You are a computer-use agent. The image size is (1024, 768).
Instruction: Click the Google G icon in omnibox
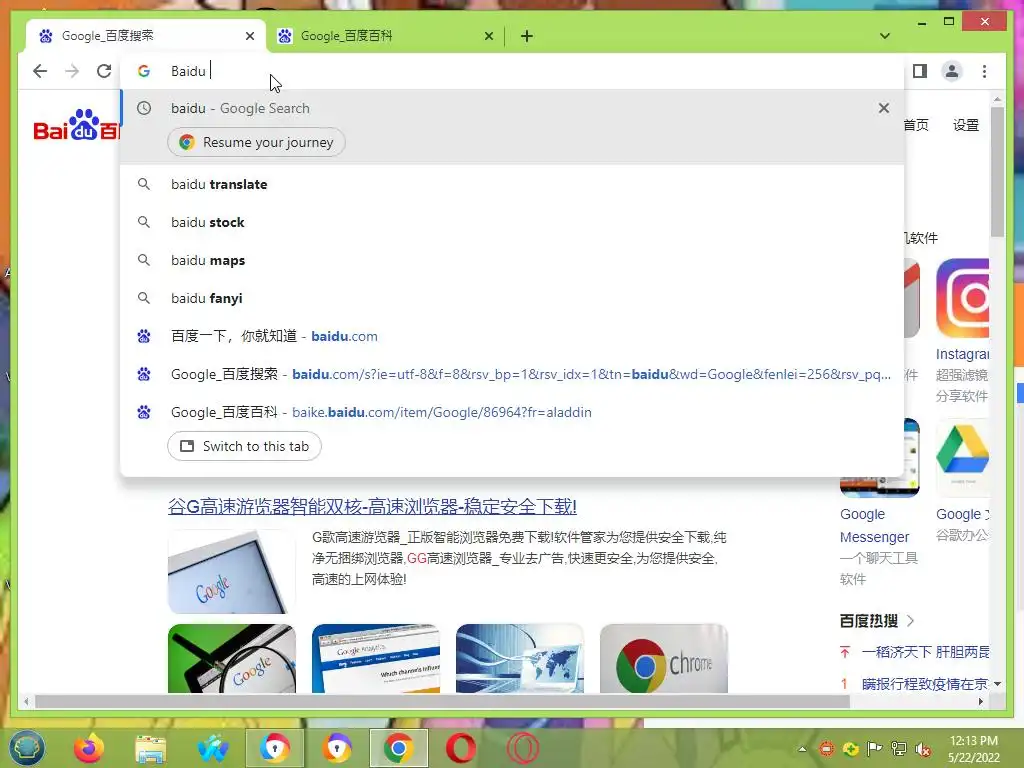(144, 71)
